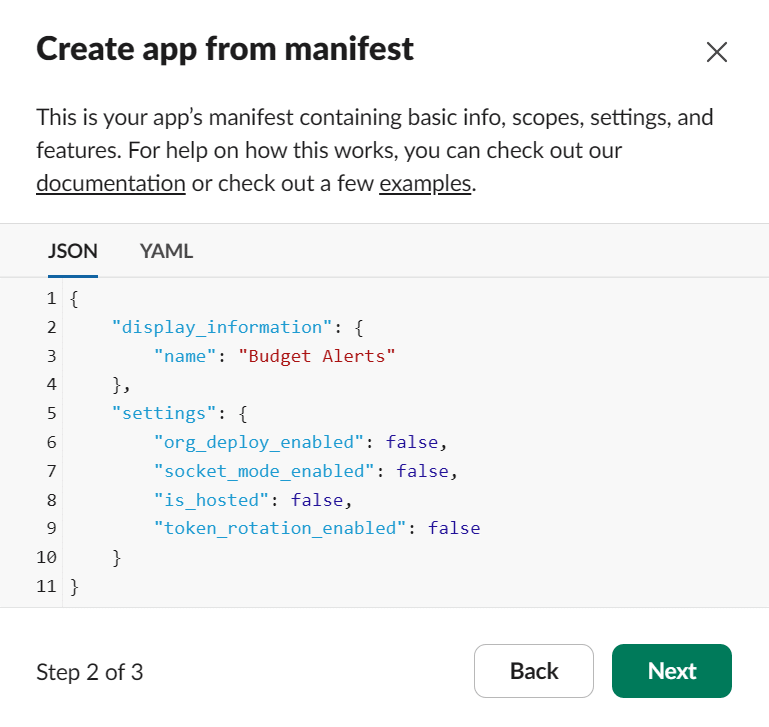Click the false value after token_rotation_enabled

[454, 528]
